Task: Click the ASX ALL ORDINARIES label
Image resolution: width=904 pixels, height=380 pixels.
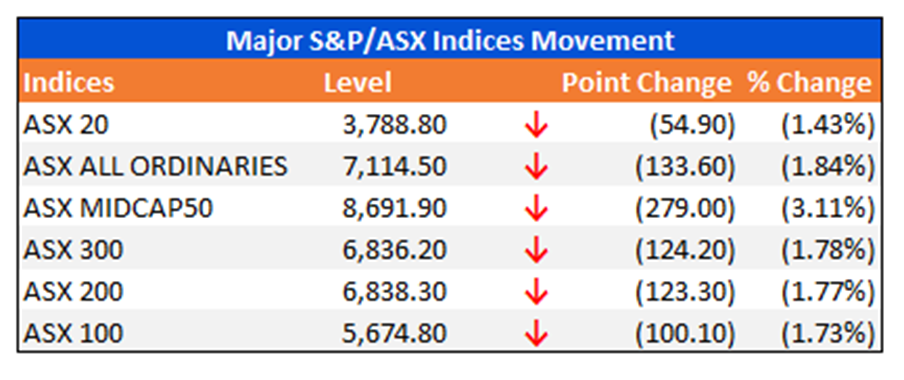Action: click(x=155, y=167)
